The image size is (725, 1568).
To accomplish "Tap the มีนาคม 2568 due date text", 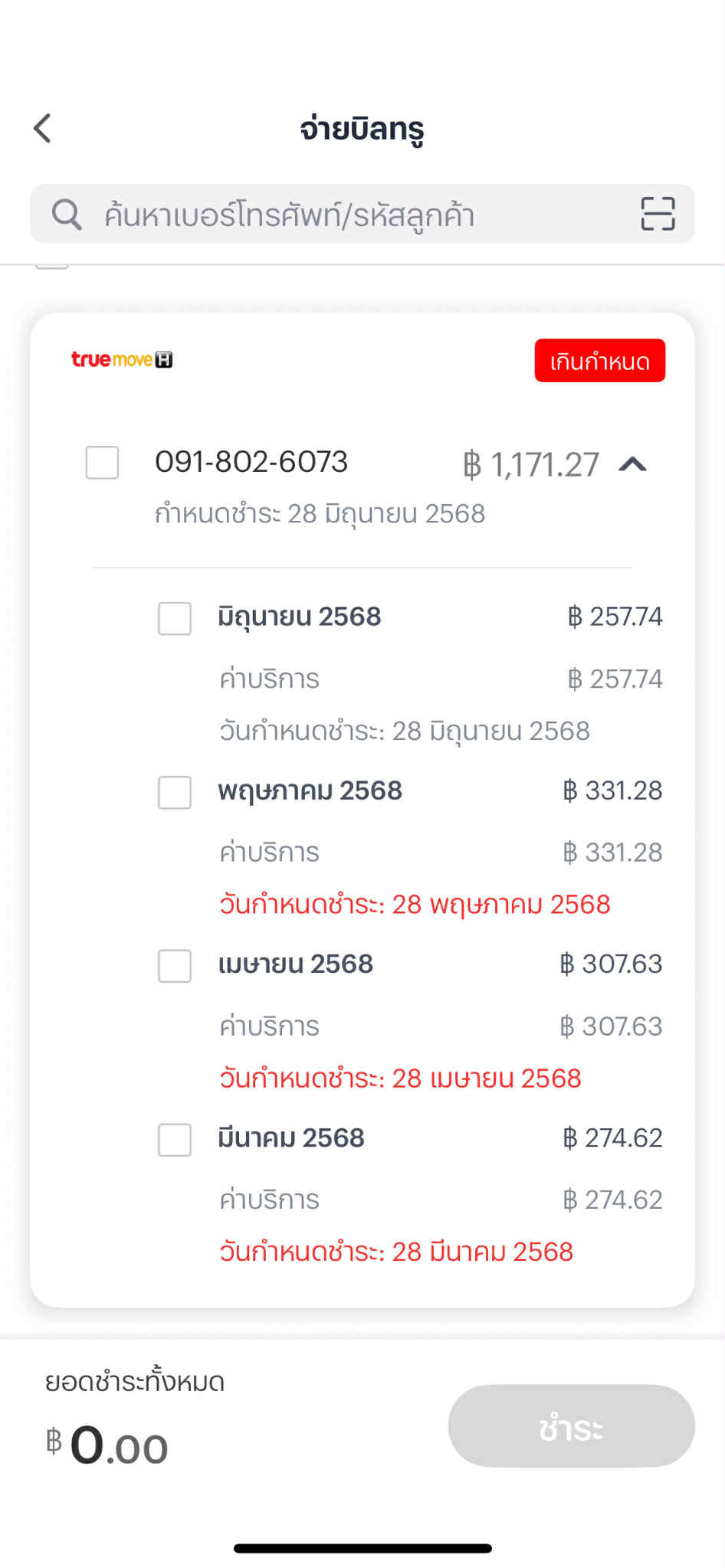I will pyautogui.click(x=396, y=1252).
